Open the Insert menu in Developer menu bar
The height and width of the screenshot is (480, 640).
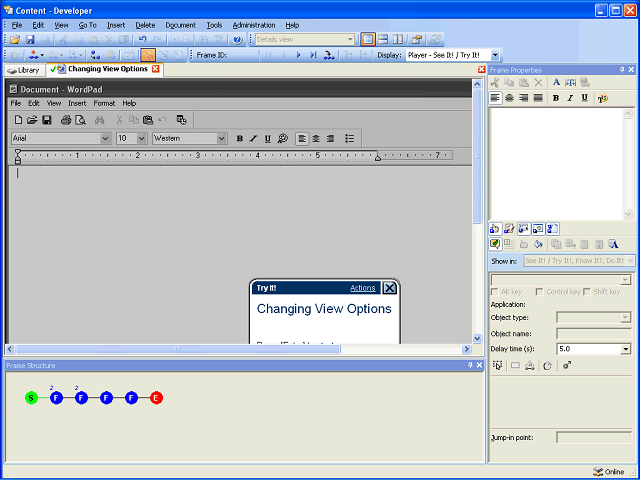(116, 25)
